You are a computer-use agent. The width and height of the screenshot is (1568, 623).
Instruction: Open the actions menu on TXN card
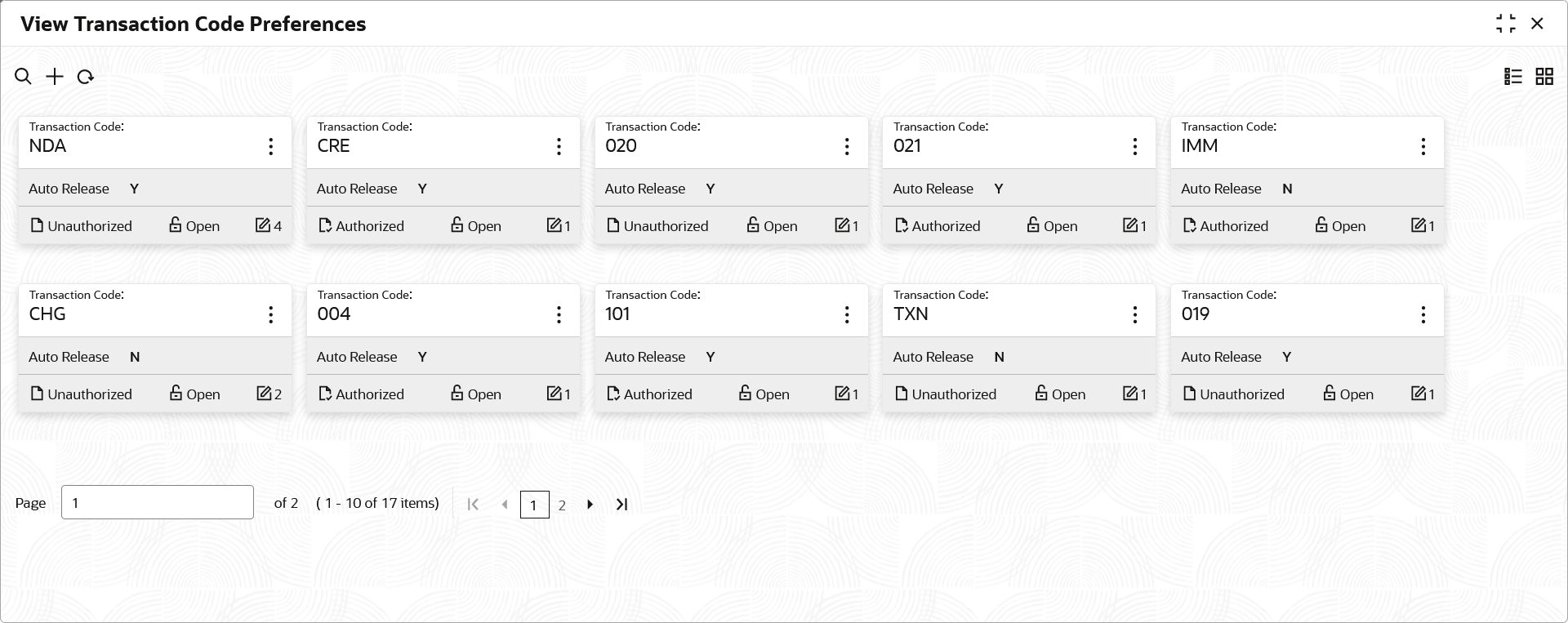[x=1135, y=315]
